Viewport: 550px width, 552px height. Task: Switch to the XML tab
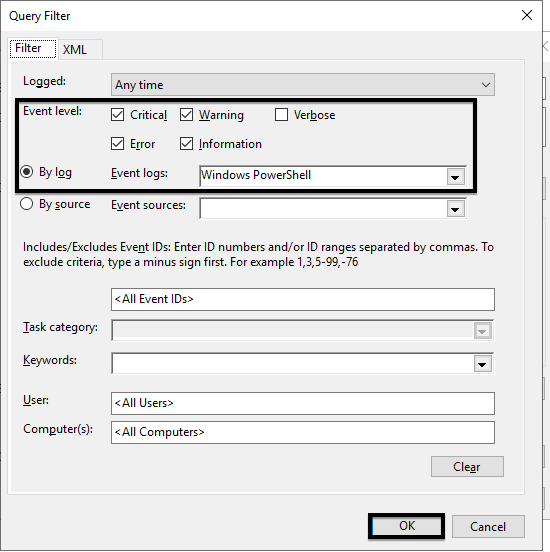(75, 50)
